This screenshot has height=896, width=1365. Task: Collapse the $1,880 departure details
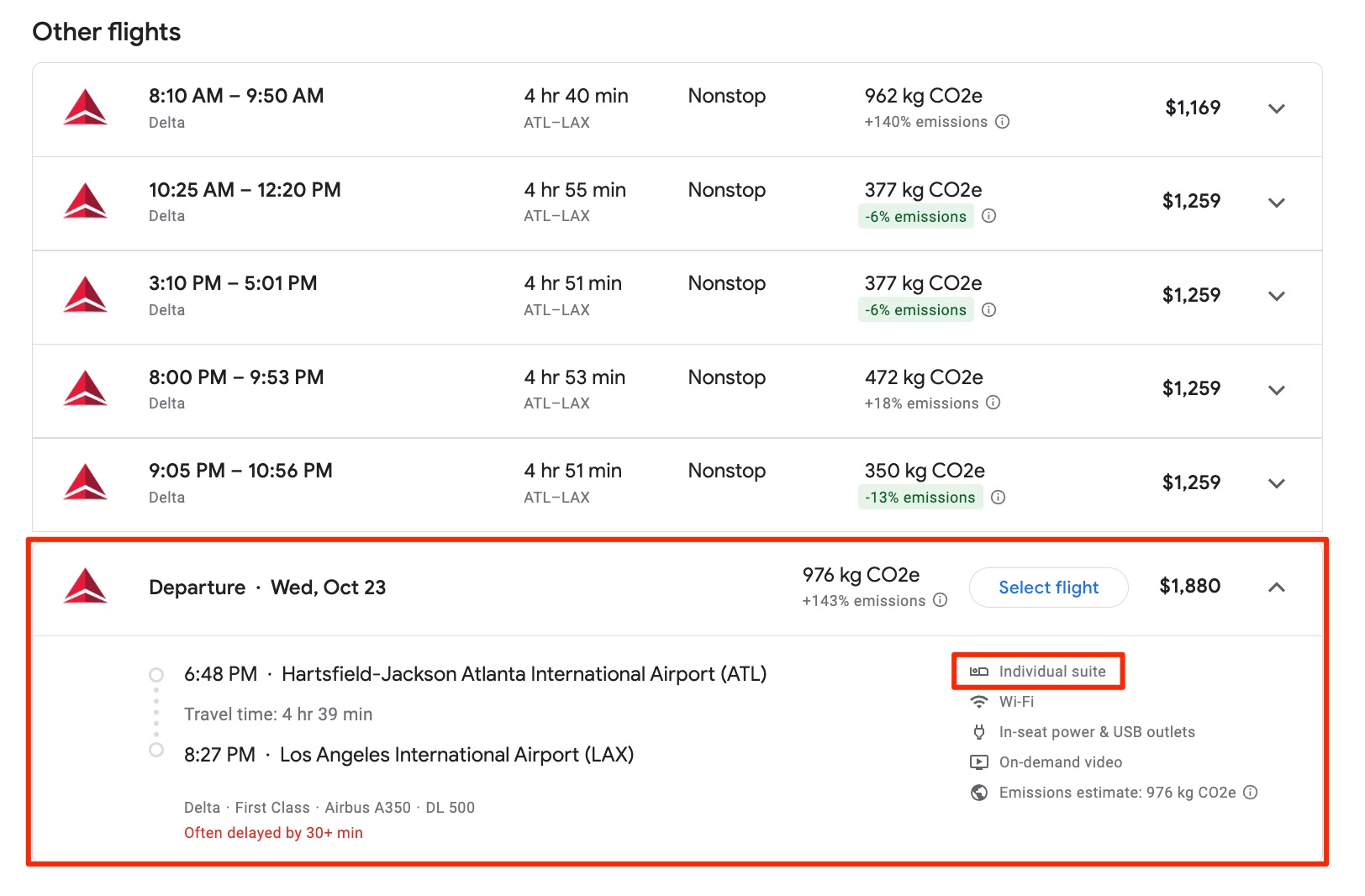tap(1276, 588)
